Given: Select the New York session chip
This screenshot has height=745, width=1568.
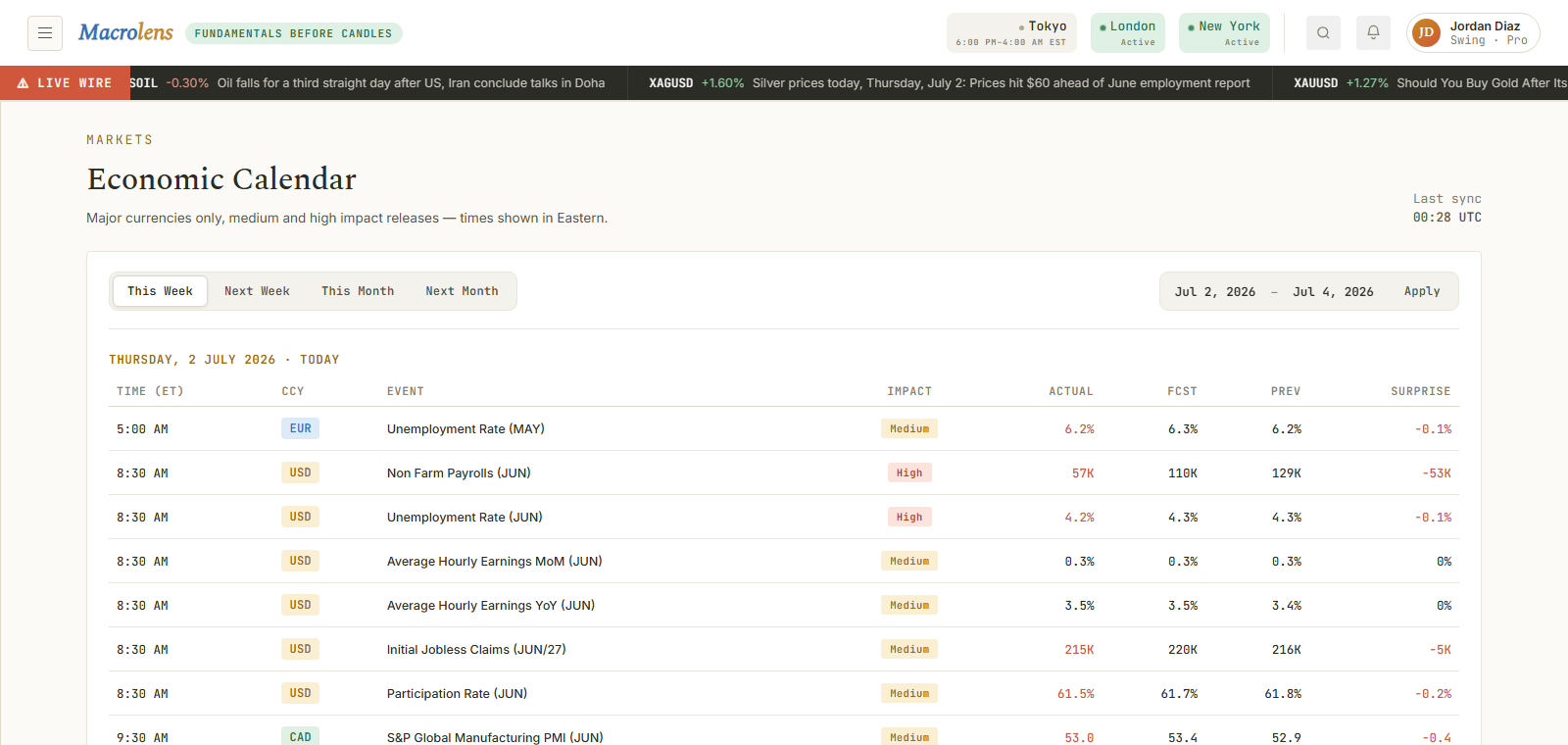Looking at the screenshot, I should tap(1224, 33).
